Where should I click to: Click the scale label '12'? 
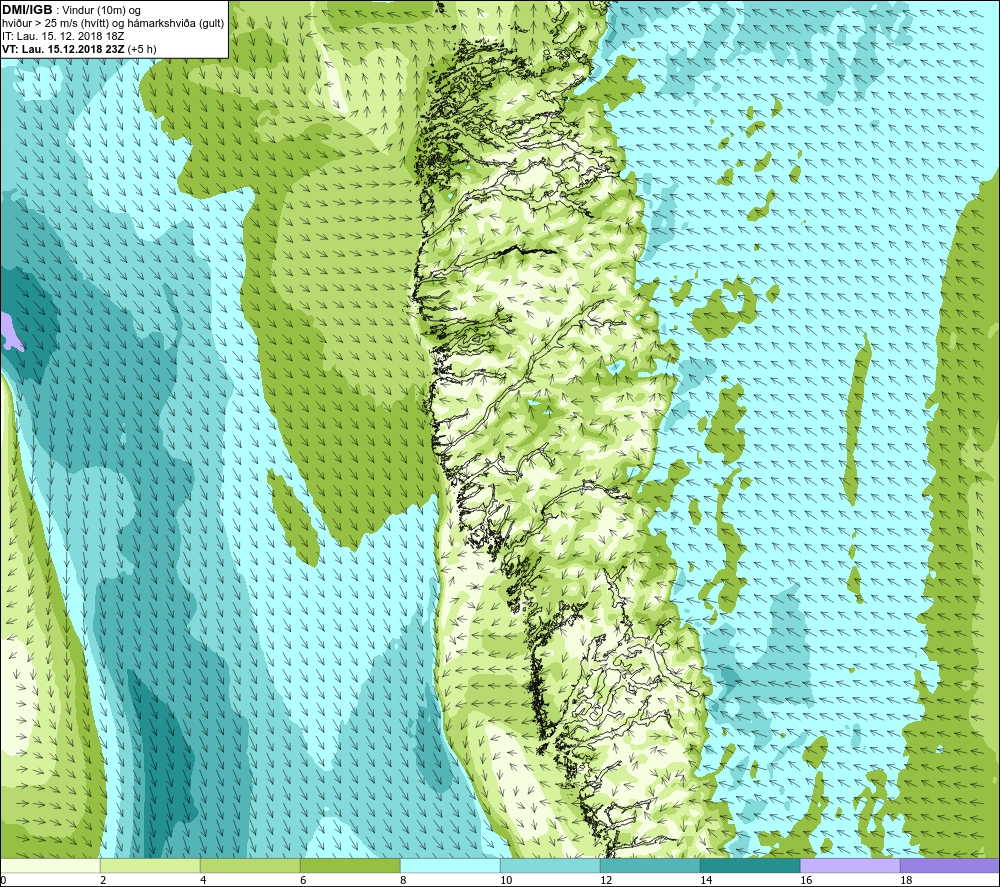tap(606, 880)
